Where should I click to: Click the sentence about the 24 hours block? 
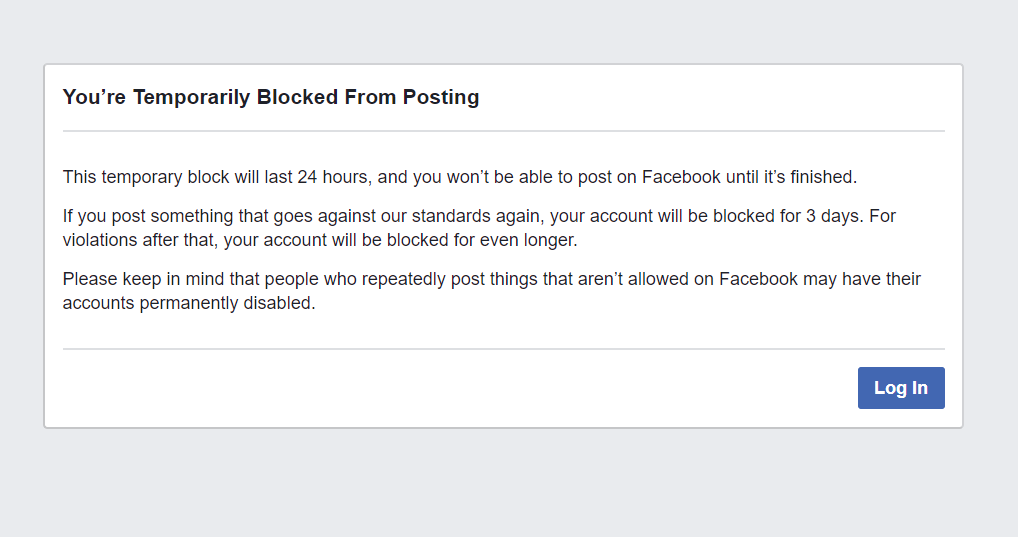pyautogui.click(x=459, y=177)
